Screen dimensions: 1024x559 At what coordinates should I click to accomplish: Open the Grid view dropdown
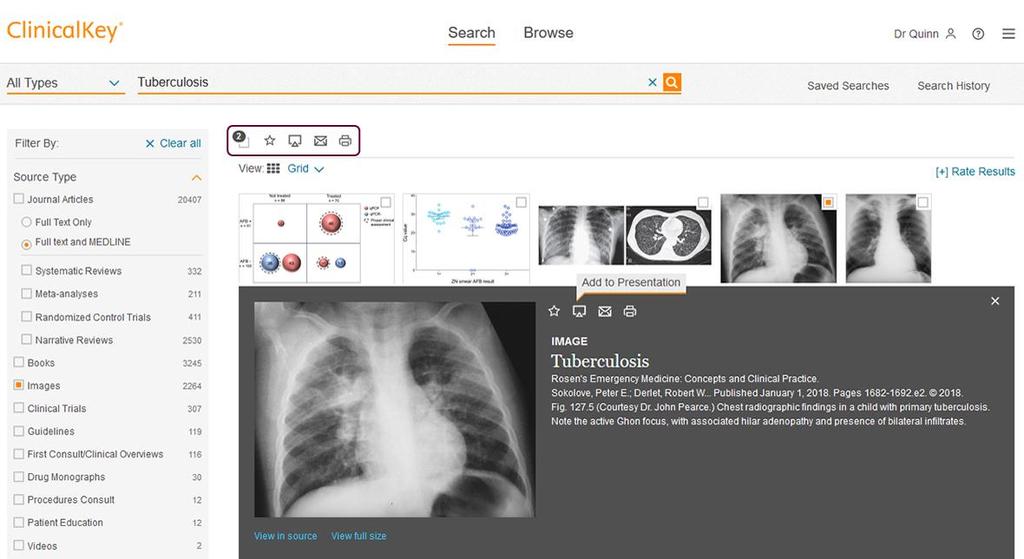coord(305,168)
